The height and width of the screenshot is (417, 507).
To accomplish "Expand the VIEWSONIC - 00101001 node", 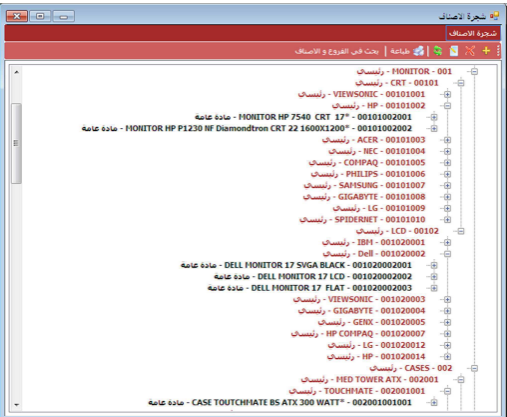I will tap(447, 94).
